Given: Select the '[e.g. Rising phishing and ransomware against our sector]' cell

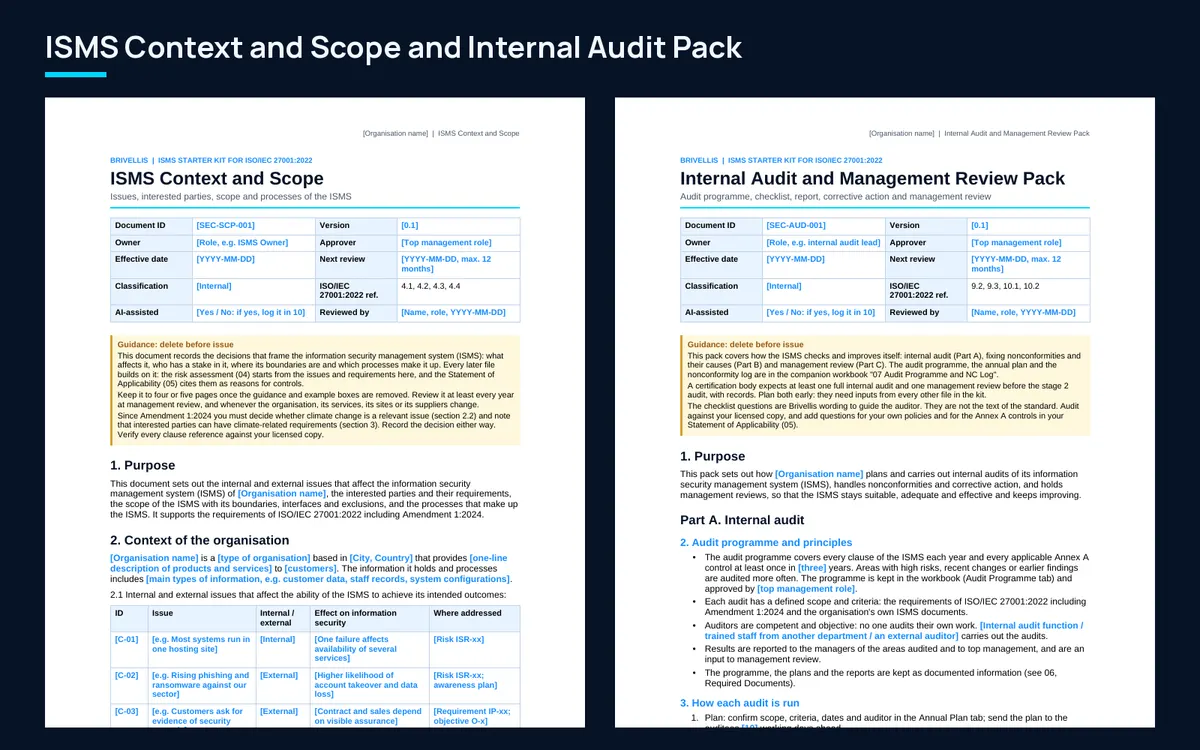Looking at the screenshot, I should 201,684.
